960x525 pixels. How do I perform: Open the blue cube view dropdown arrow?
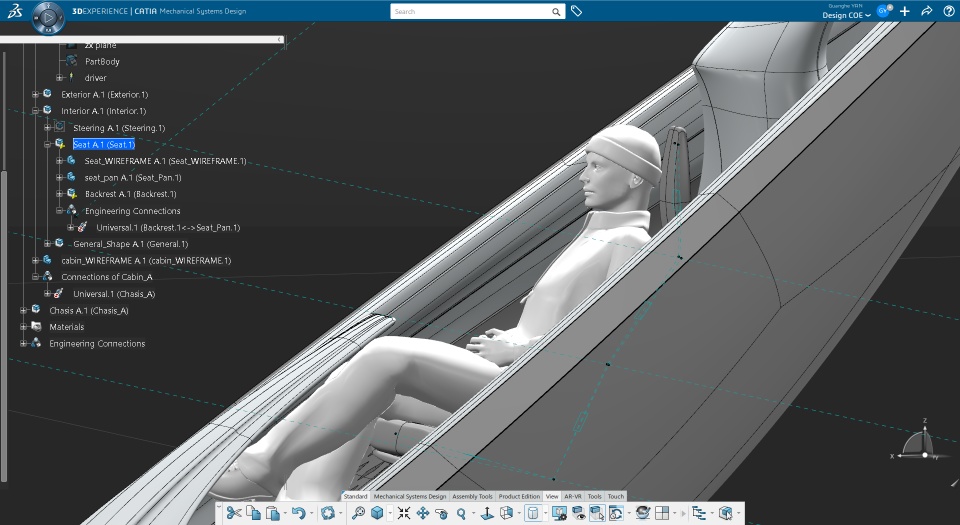389,513
